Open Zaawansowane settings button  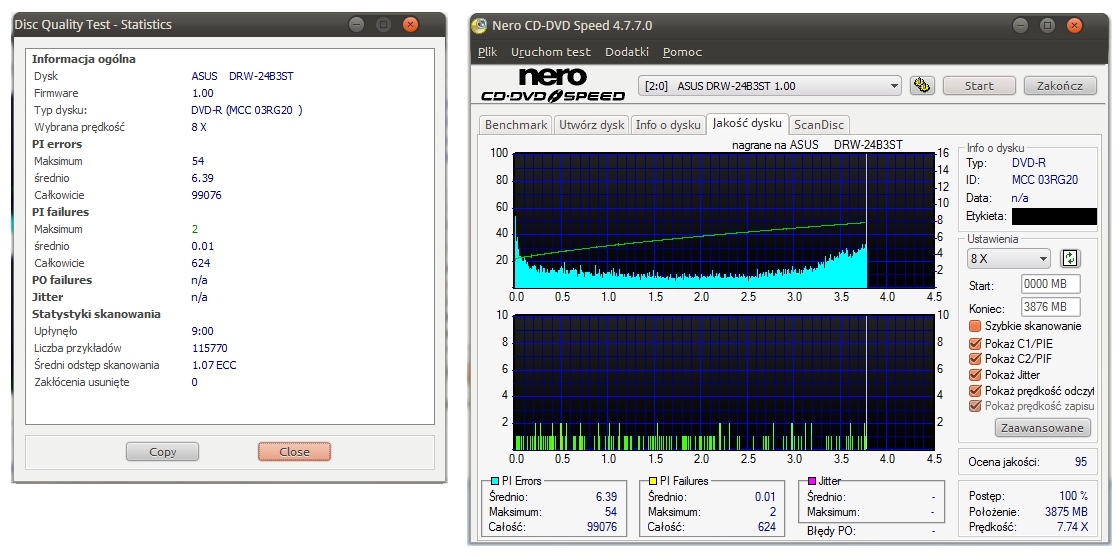[1043, 428]
